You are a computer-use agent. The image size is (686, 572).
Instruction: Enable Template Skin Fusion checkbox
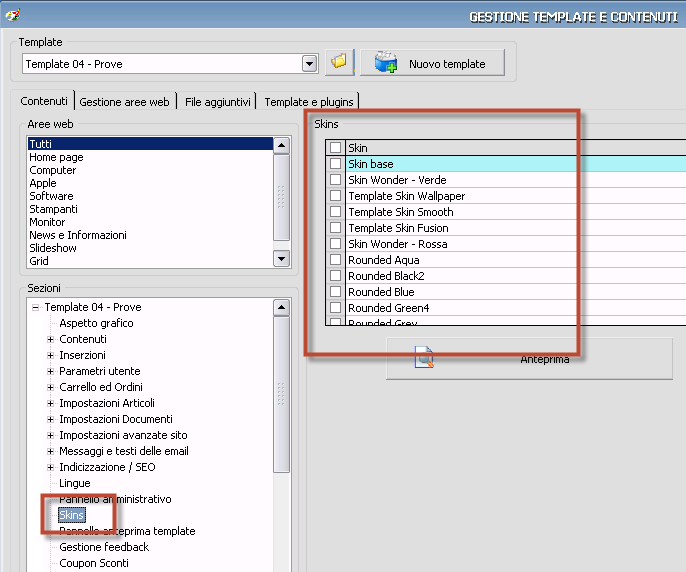click(x=336, y=228)
